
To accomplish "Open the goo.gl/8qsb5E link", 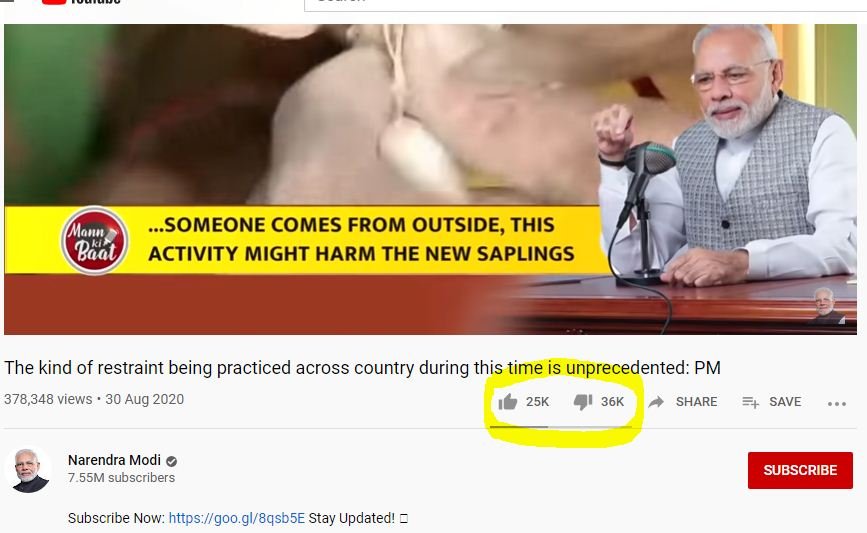I will pyautogui.click(x=237, y=518).
